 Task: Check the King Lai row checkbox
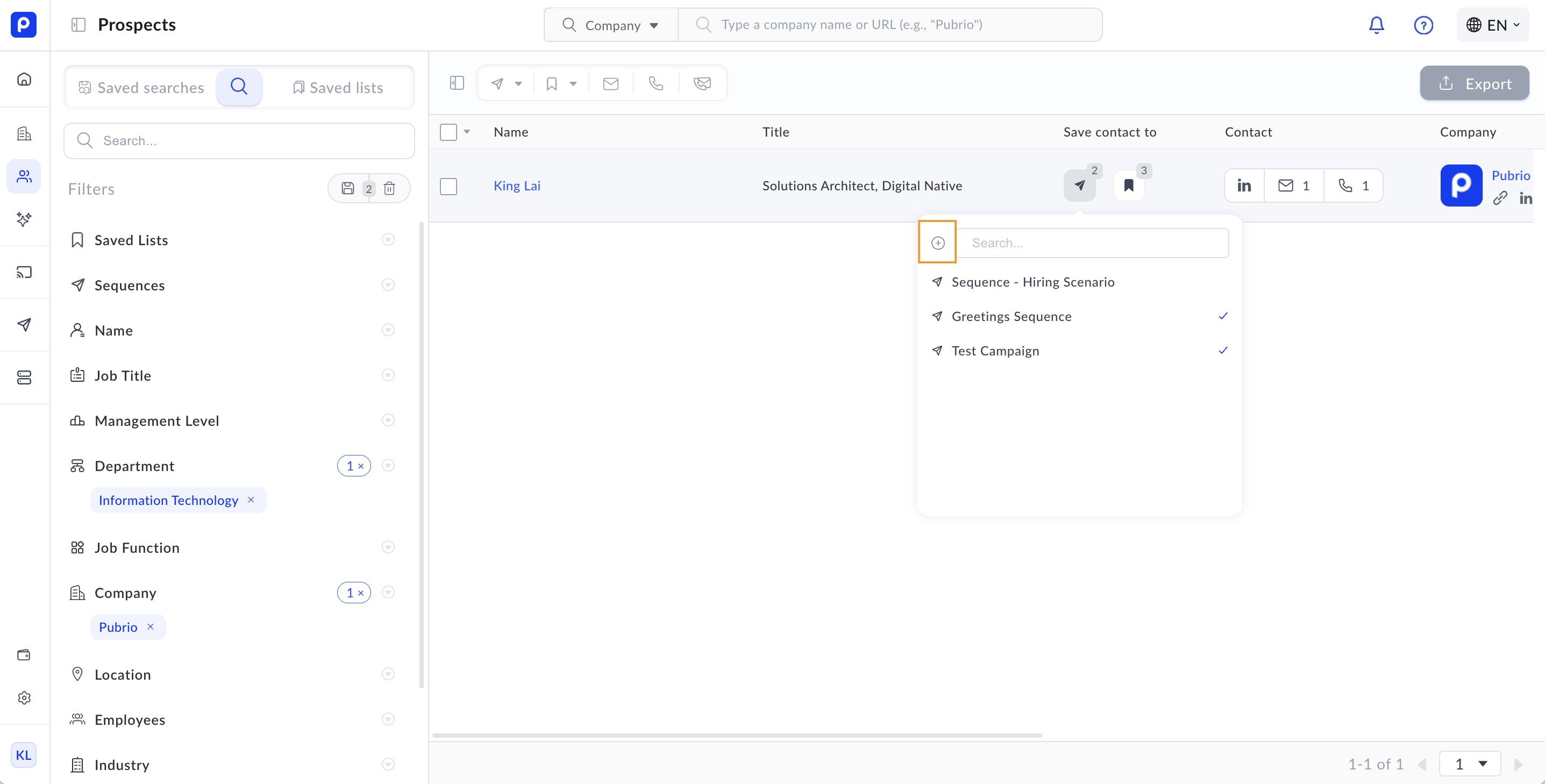point(448,186)
